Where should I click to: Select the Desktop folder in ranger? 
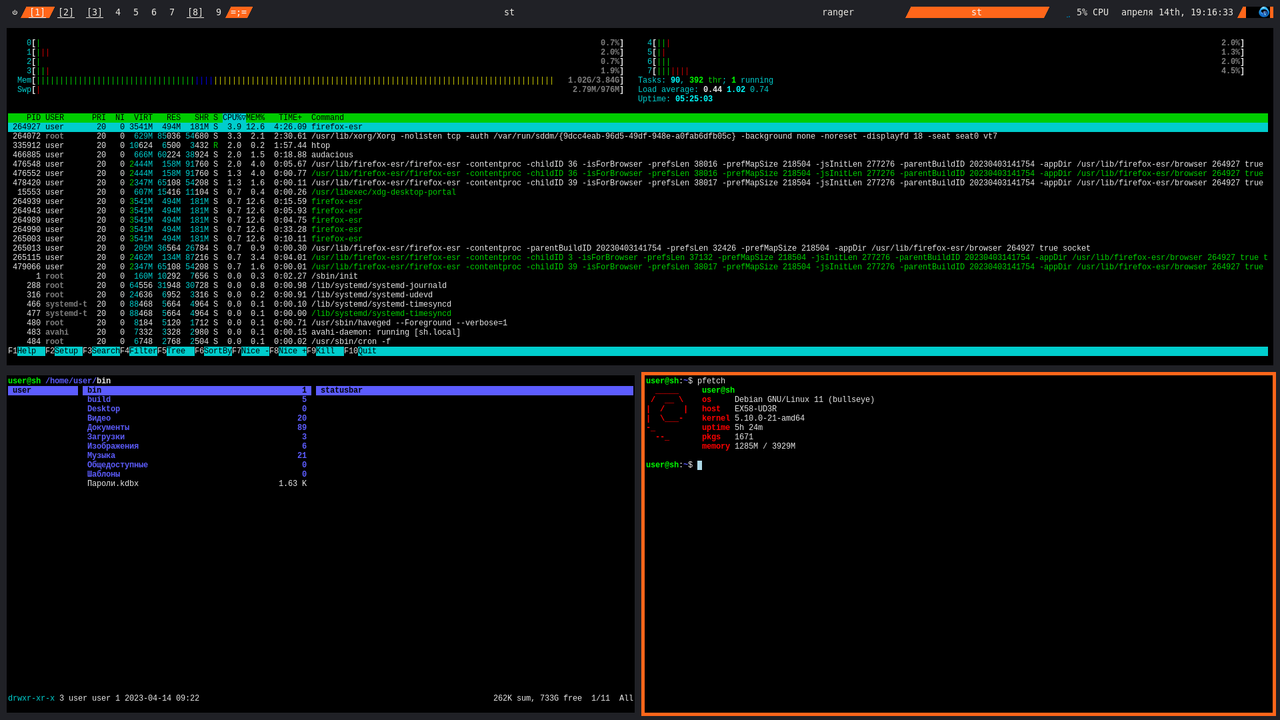tap(197, 409)
